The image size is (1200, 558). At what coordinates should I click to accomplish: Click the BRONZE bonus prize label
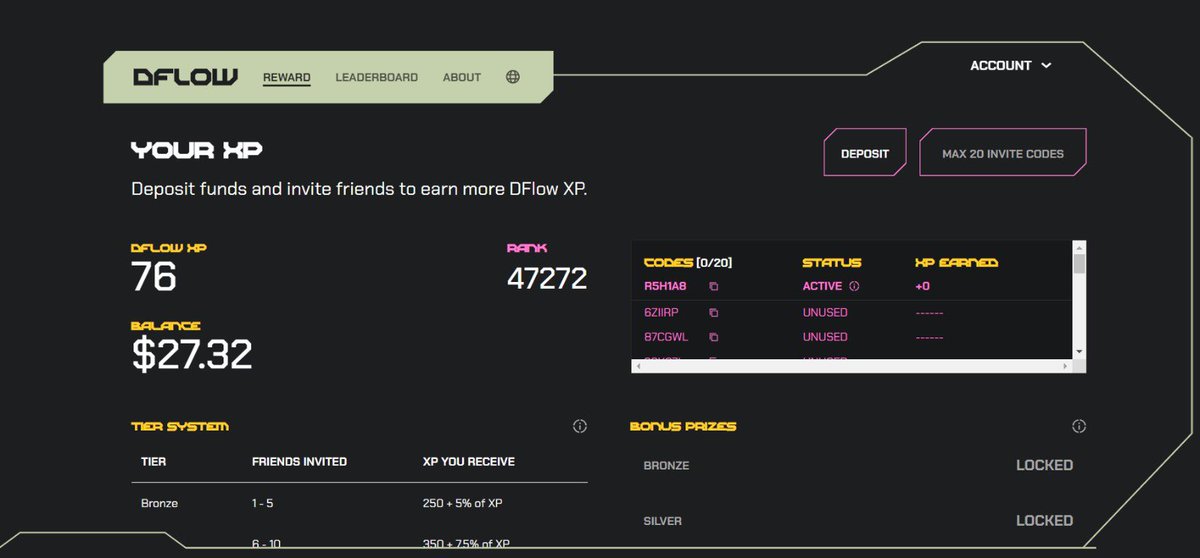click(666, 466)
